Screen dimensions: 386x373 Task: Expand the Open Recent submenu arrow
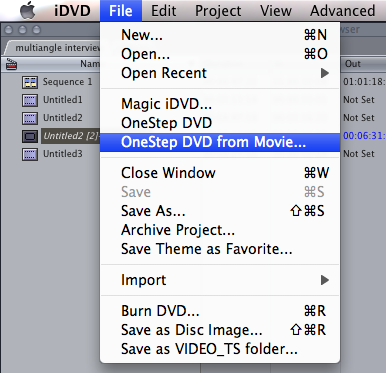[325, 73]
